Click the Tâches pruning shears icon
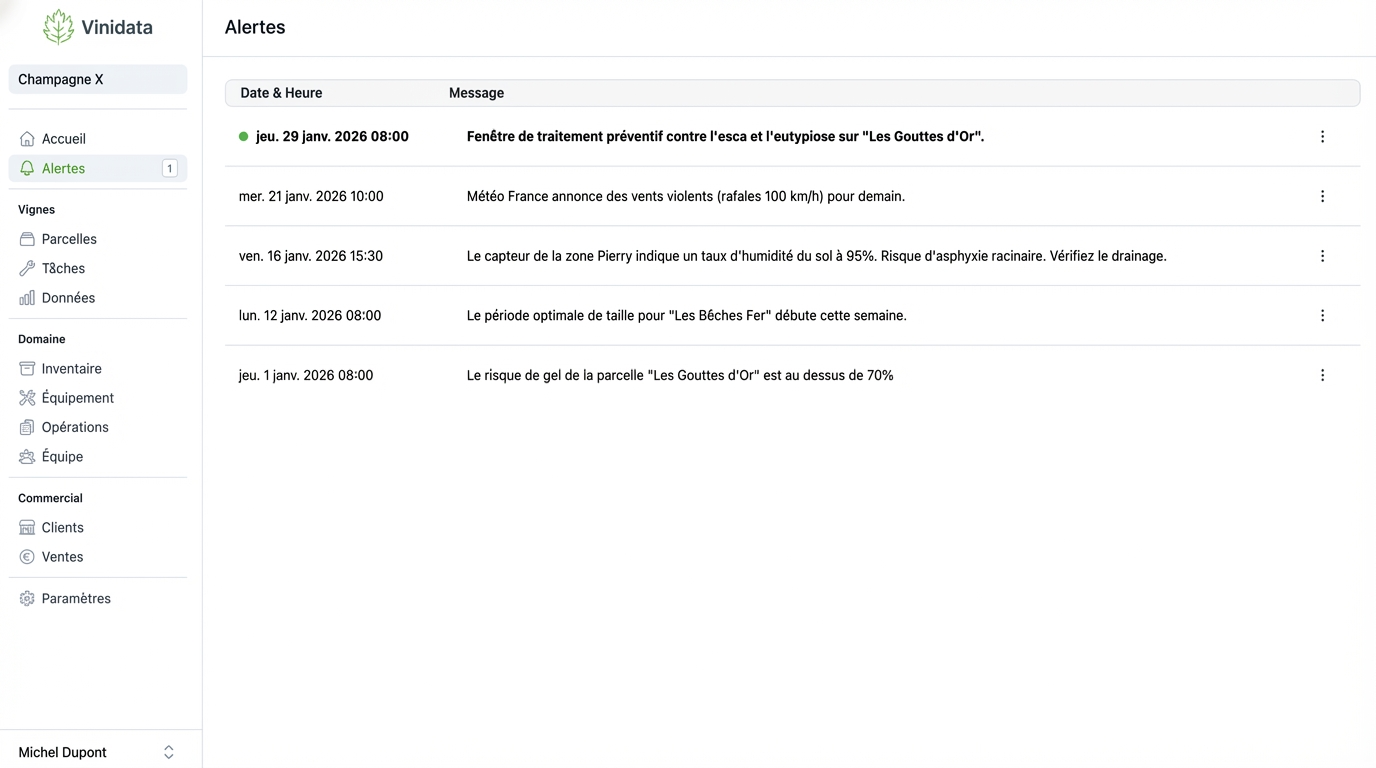This screenshot has width=1376, height=768. click(26, 268)
